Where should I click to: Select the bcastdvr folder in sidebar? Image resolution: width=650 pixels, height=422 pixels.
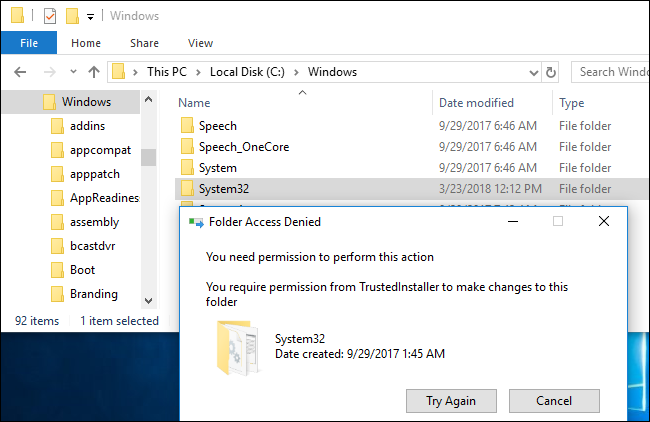(x=94, y=246)
